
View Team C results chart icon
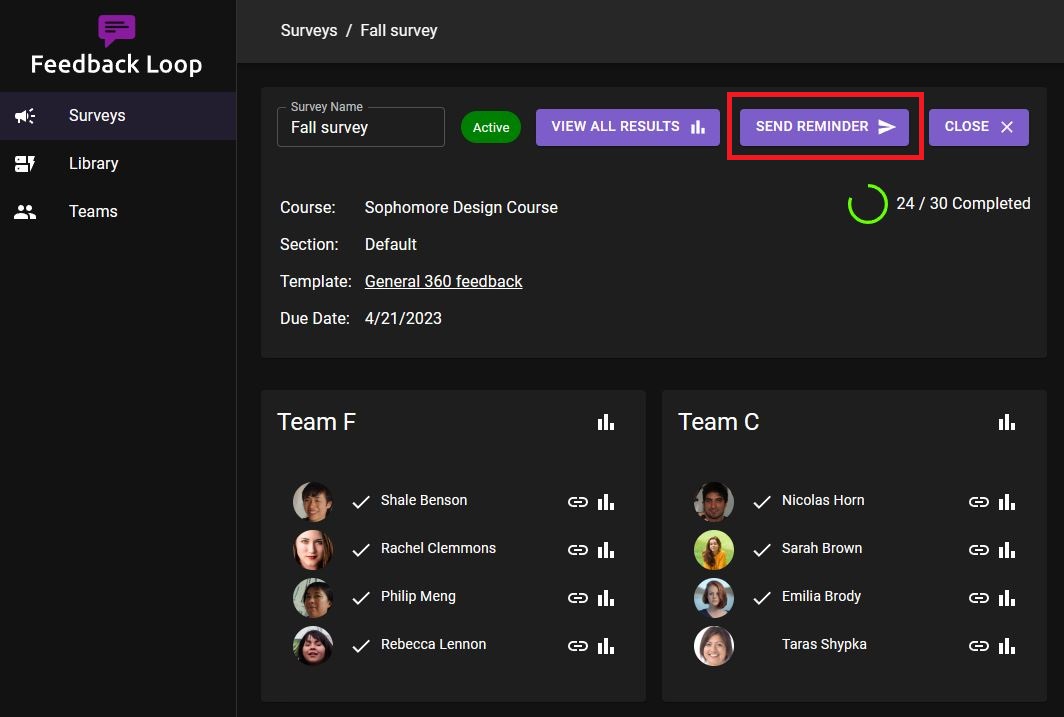(x=1007, y=423)
